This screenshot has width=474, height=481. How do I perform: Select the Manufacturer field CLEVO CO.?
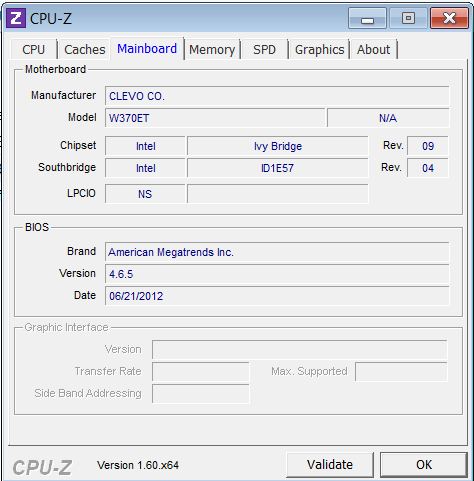pyautogui.click(x=277, y=96)
